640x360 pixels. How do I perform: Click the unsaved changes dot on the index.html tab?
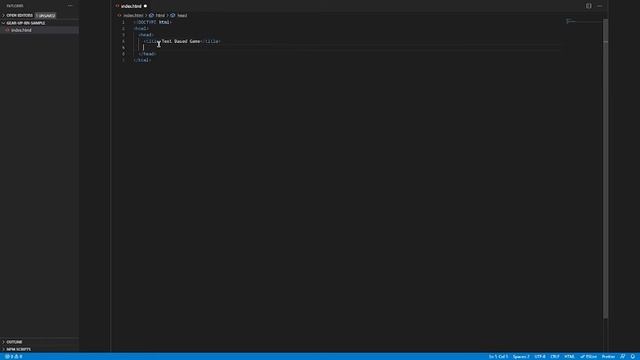pos(145,6)
